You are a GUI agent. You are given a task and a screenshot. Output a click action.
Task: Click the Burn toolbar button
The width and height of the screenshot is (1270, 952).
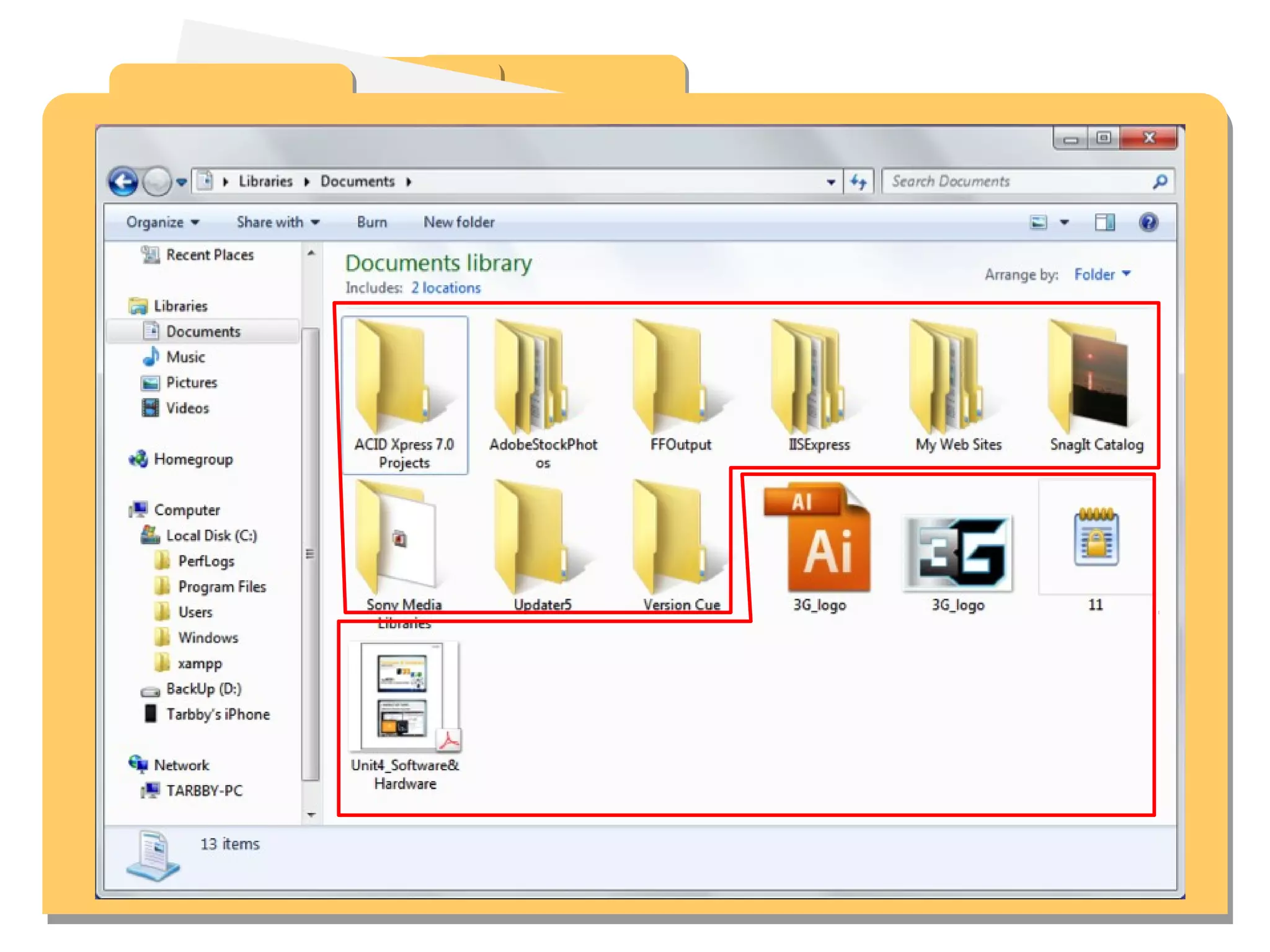371,222
